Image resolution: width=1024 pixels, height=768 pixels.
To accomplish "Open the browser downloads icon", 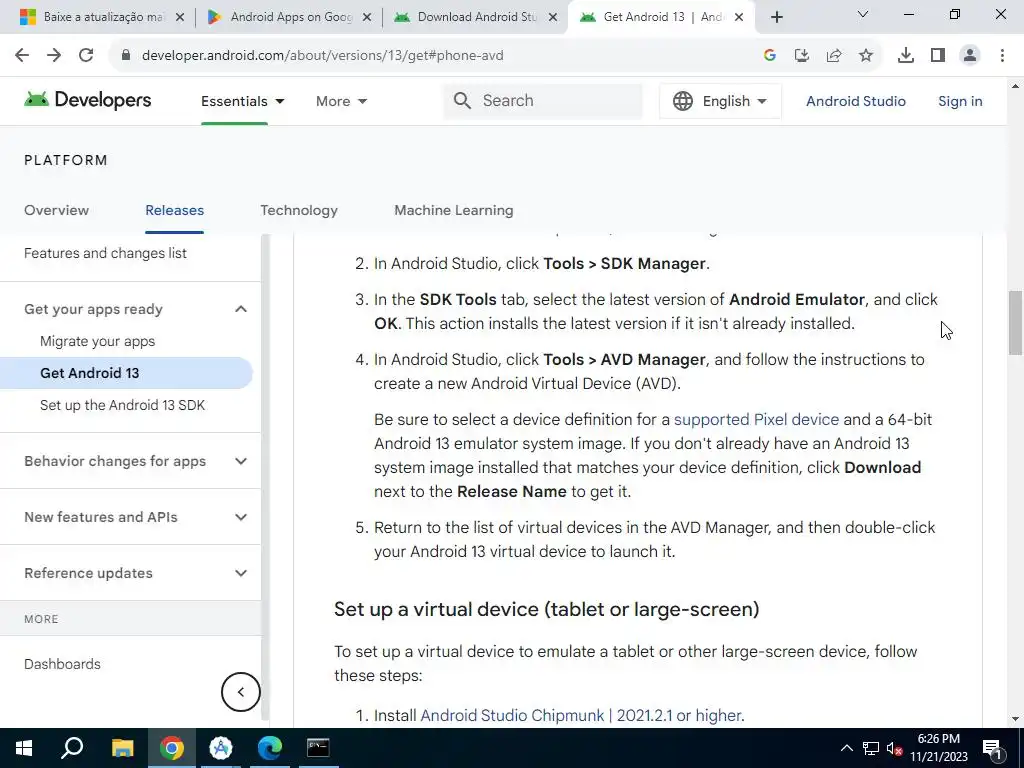I will coord(906,56).
